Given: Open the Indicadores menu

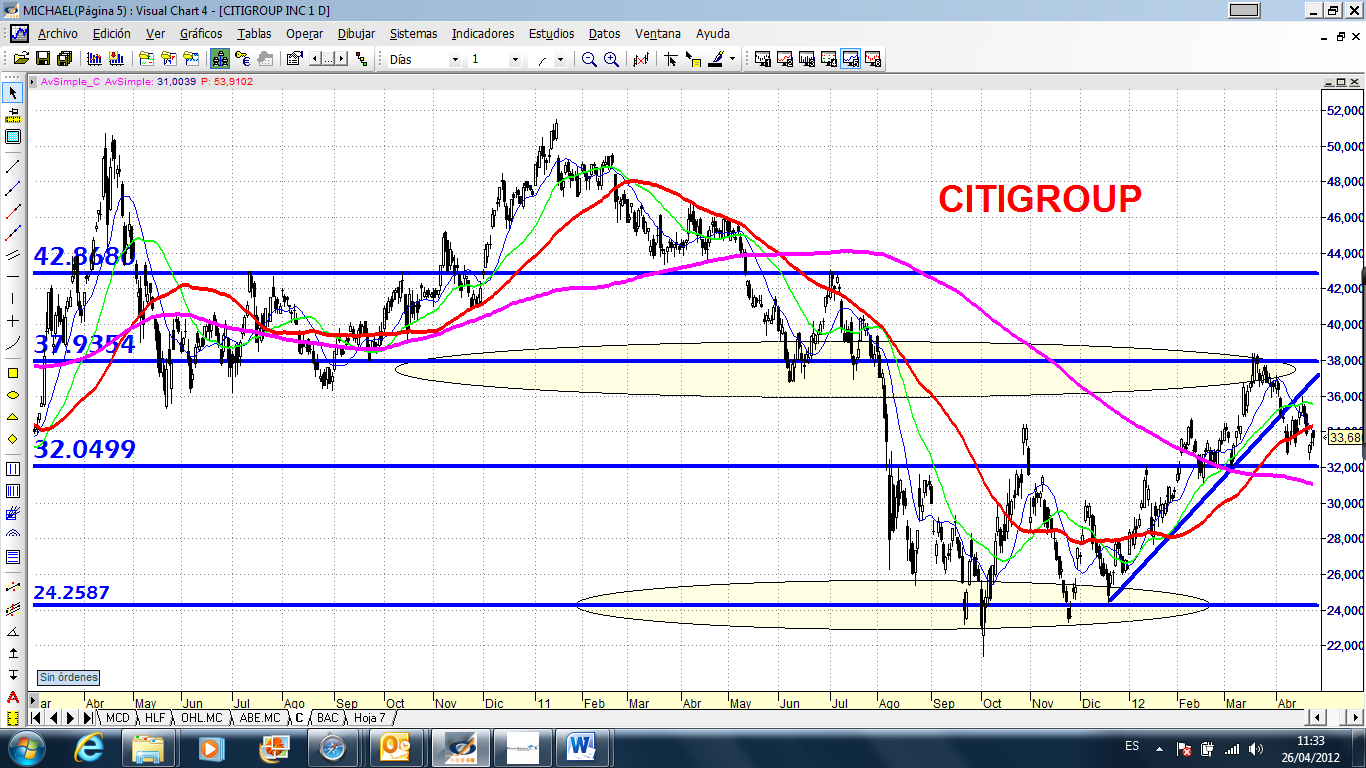Looking at the screenshot, I should point(483,33).
